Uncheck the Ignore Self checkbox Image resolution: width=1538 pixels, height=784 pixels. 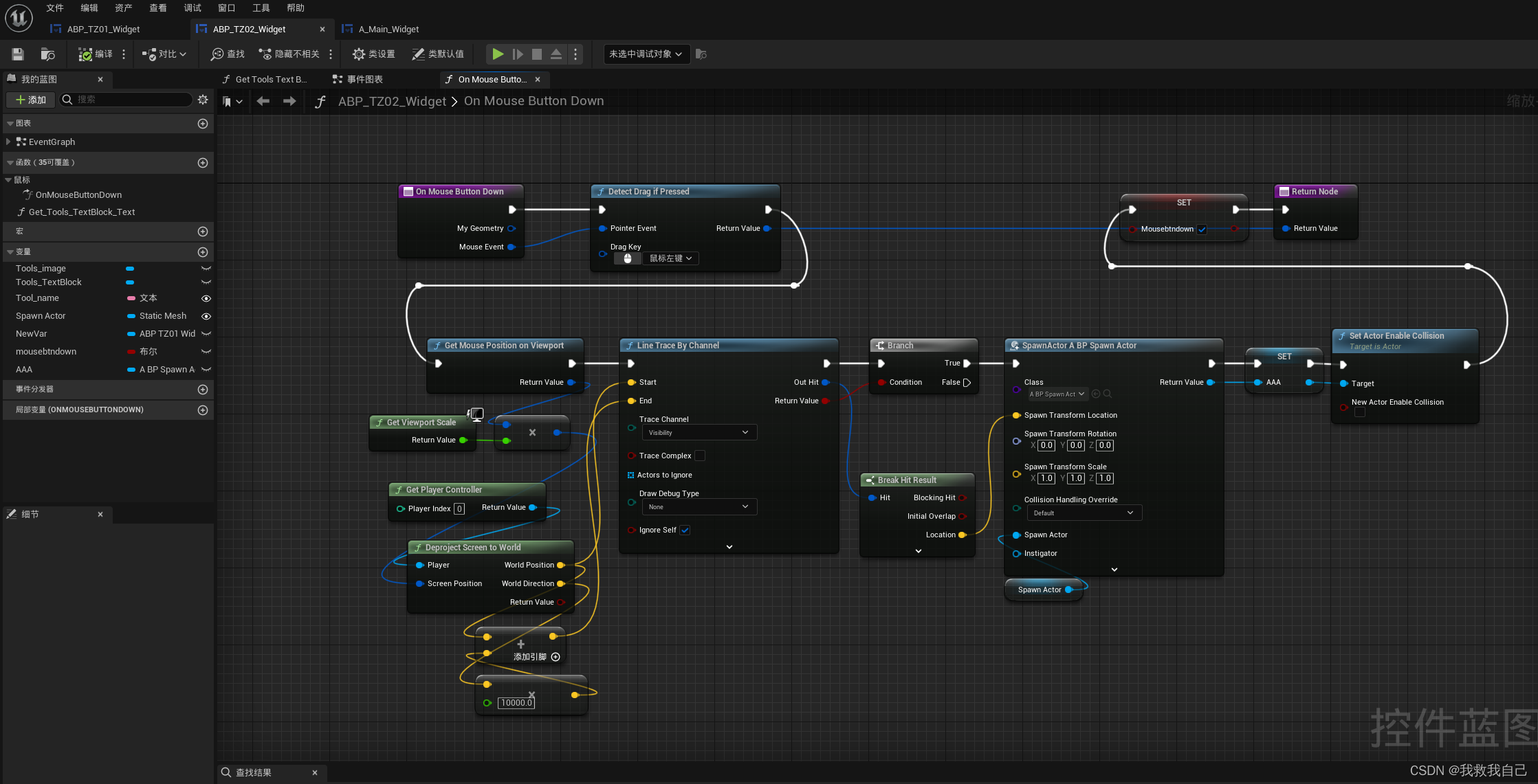pyautogui.click(x=685, y=530)
